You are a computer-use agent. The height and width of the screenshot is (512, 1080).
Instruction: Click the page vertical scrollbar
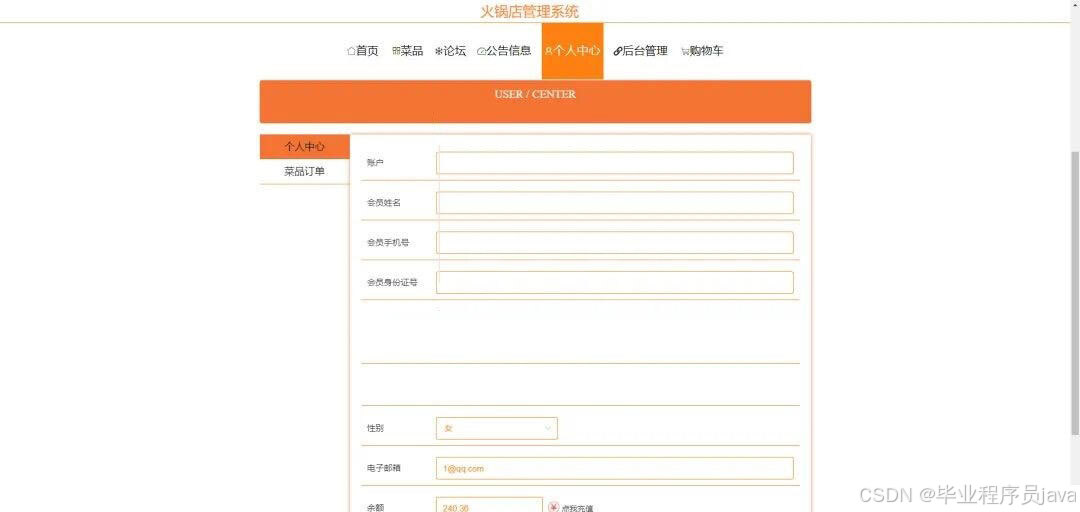point(1074,293)
